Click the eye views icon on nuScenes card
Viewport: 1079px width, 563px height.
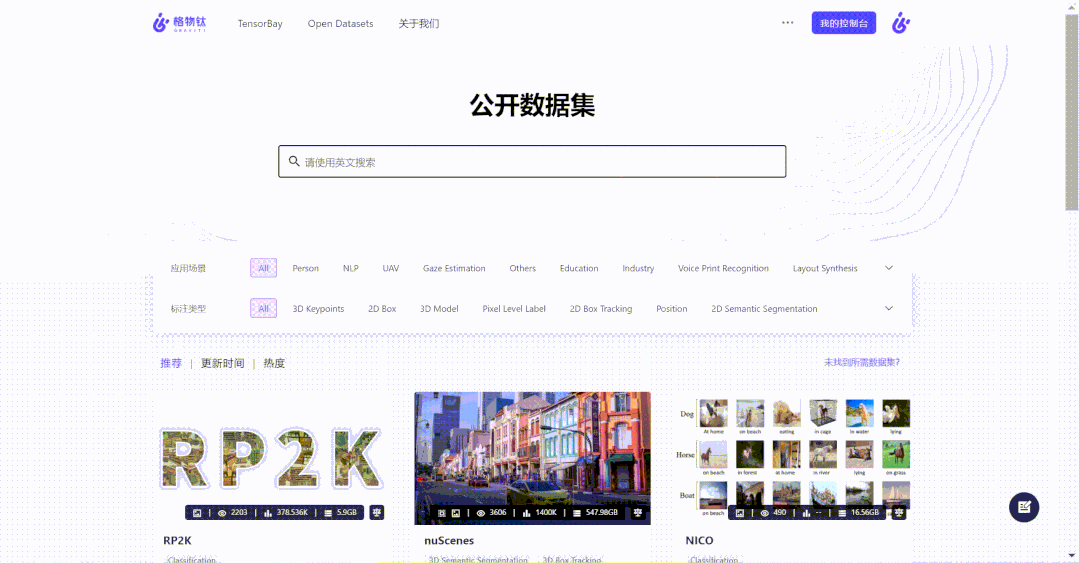480,513
